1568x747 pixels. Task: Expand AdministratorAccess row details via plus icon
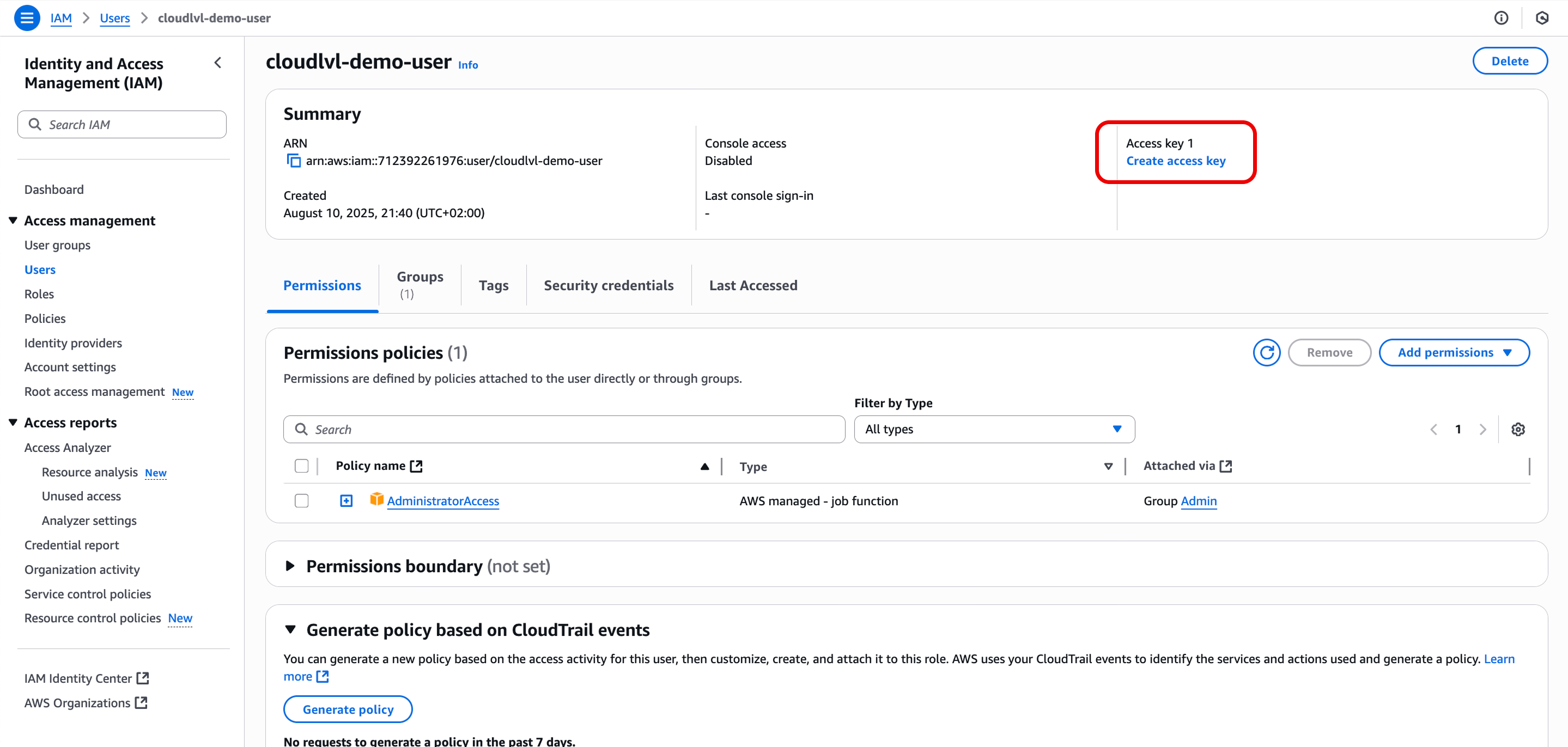(x=346, y=501)
